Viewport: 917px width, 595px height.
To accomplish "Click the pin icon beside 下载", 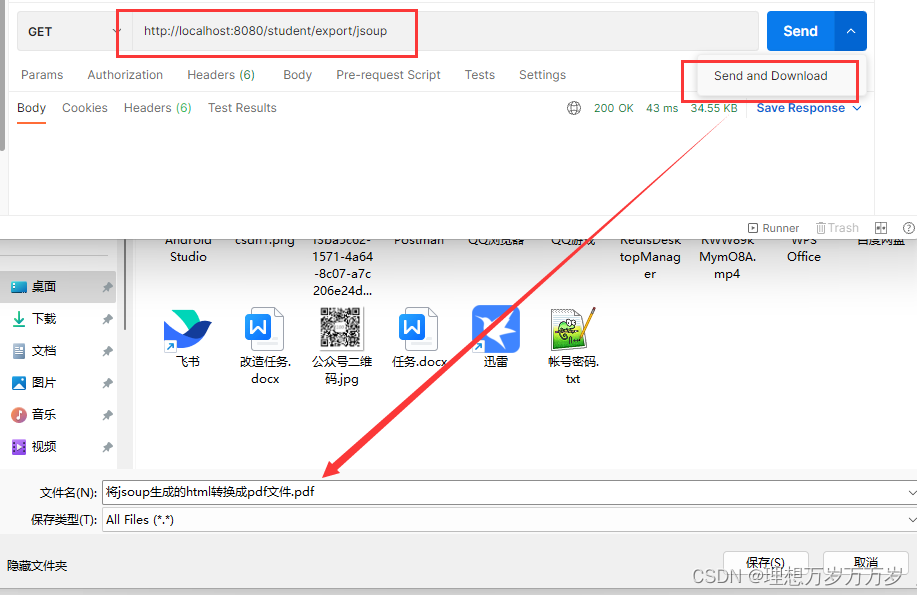I will (108, 319).
